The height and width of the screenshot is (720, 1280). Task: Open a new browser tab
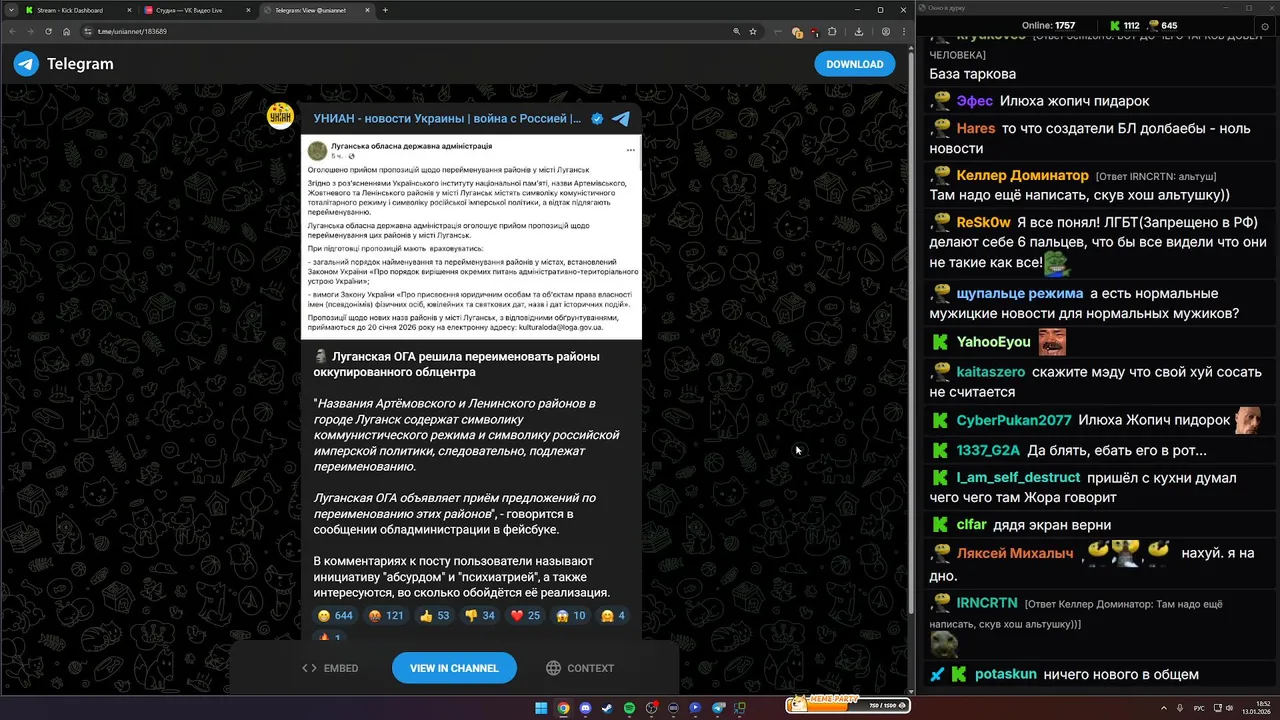coord(386,10)
